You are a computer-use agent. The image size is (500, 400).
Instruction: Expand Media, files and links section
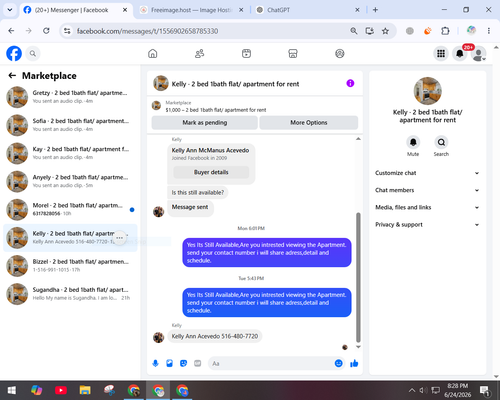[x=428, y=207]
